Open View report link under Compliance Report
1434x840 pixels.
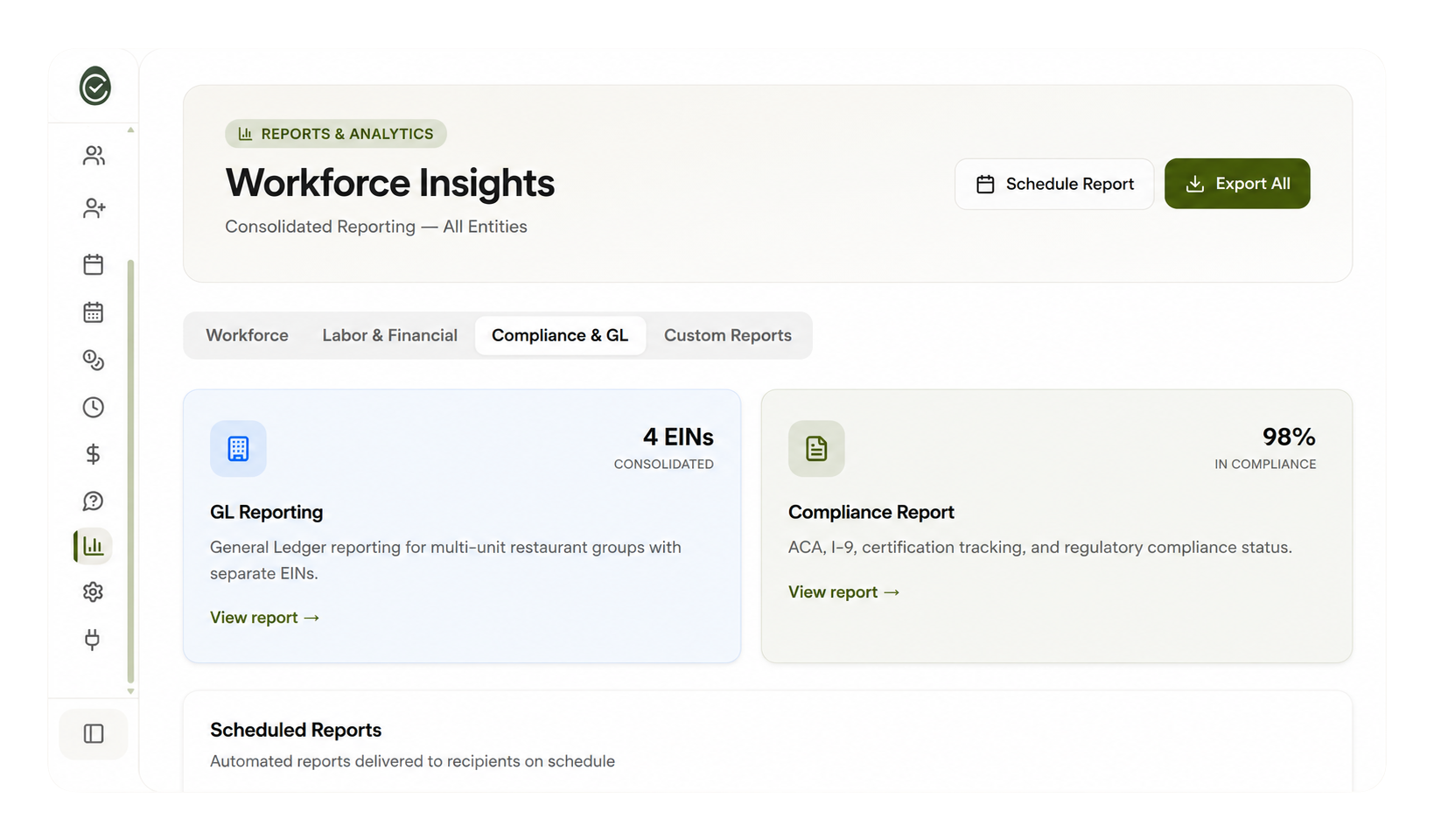tap(844, 592)
